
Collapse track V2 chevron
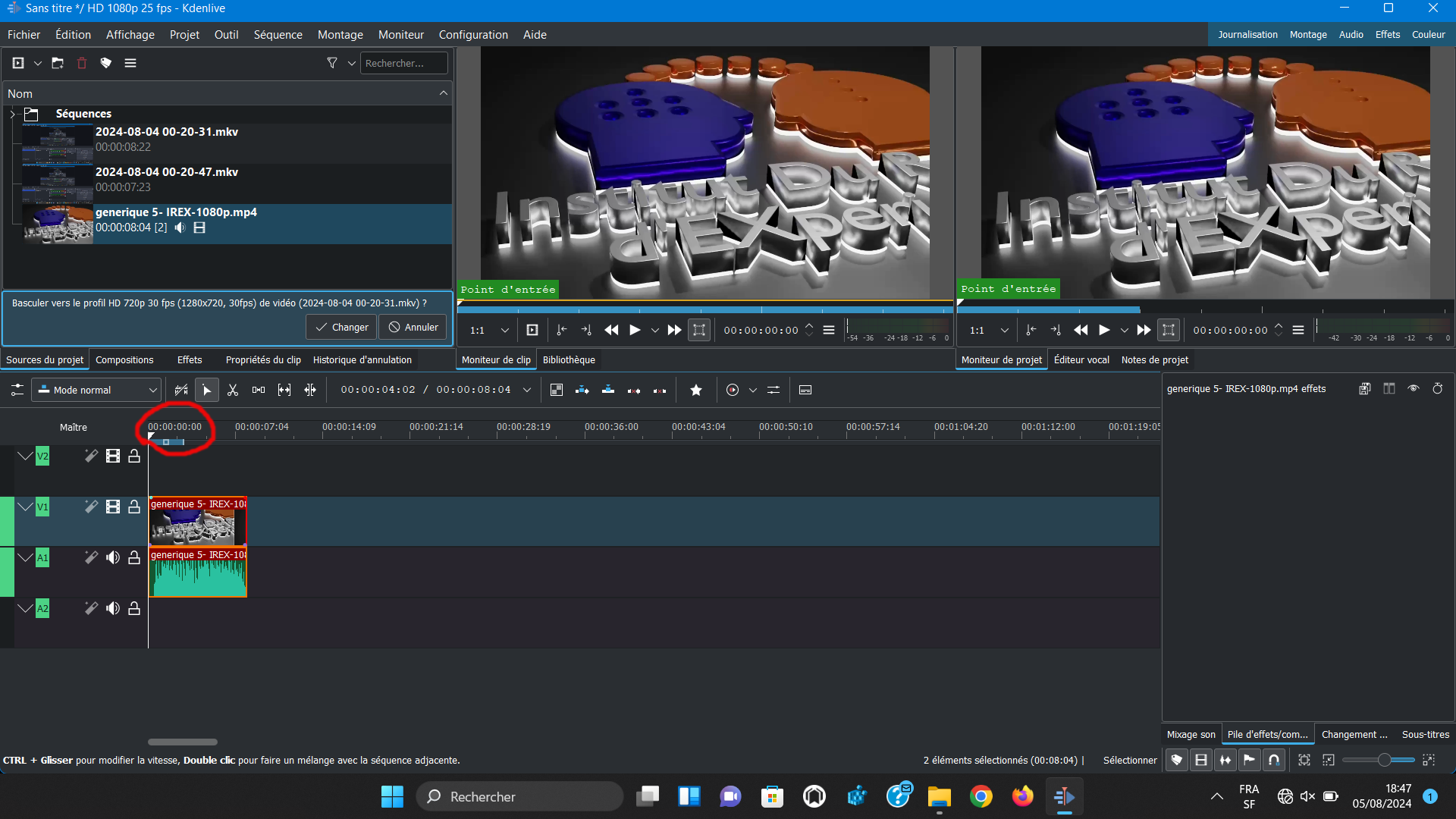[x=25, y=456]
